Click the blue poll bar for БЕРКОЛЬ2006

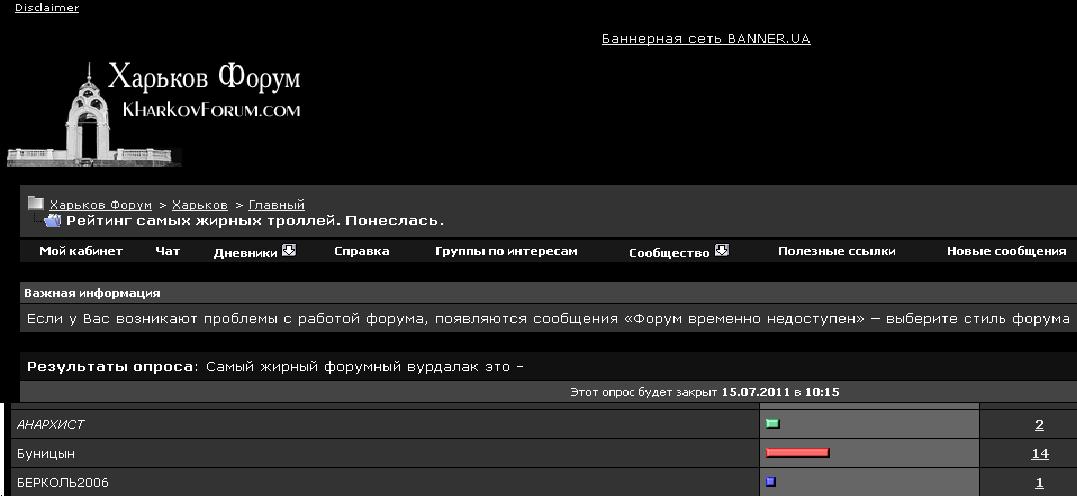click(x=771, y=482)
